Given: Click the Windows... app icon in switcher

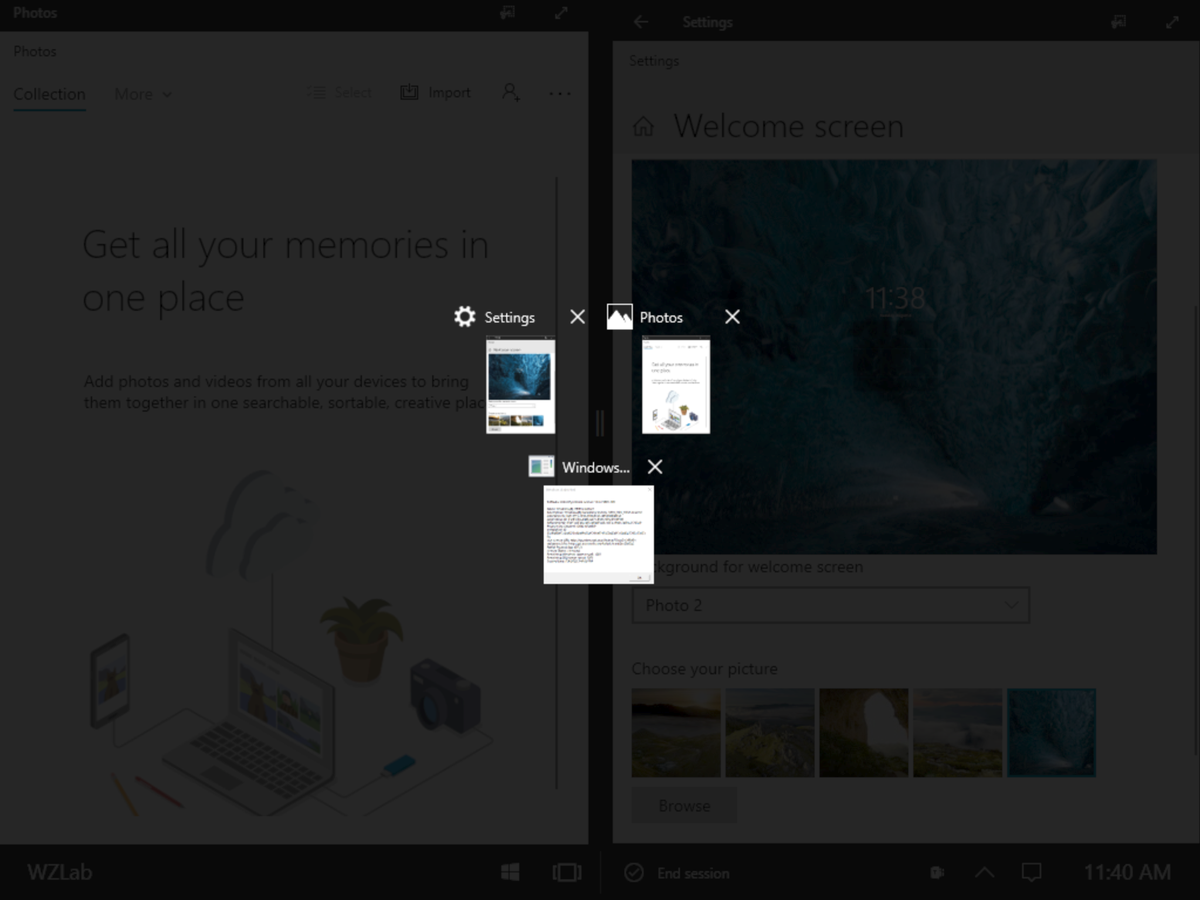Looking at the screenshot, I should (541, 467).
